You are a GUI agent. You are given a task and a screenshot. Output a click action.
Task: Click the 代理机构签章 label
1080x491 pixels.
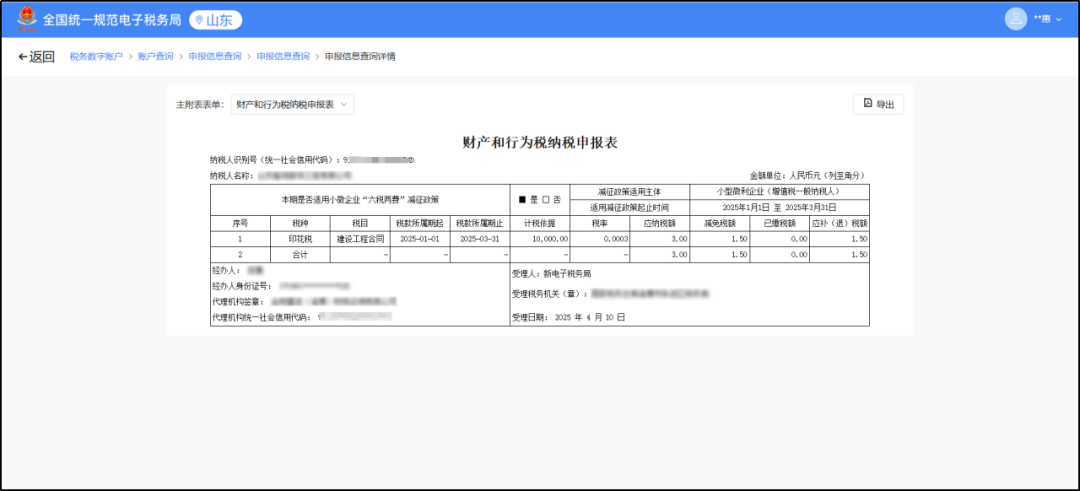(x=238, y=301)
